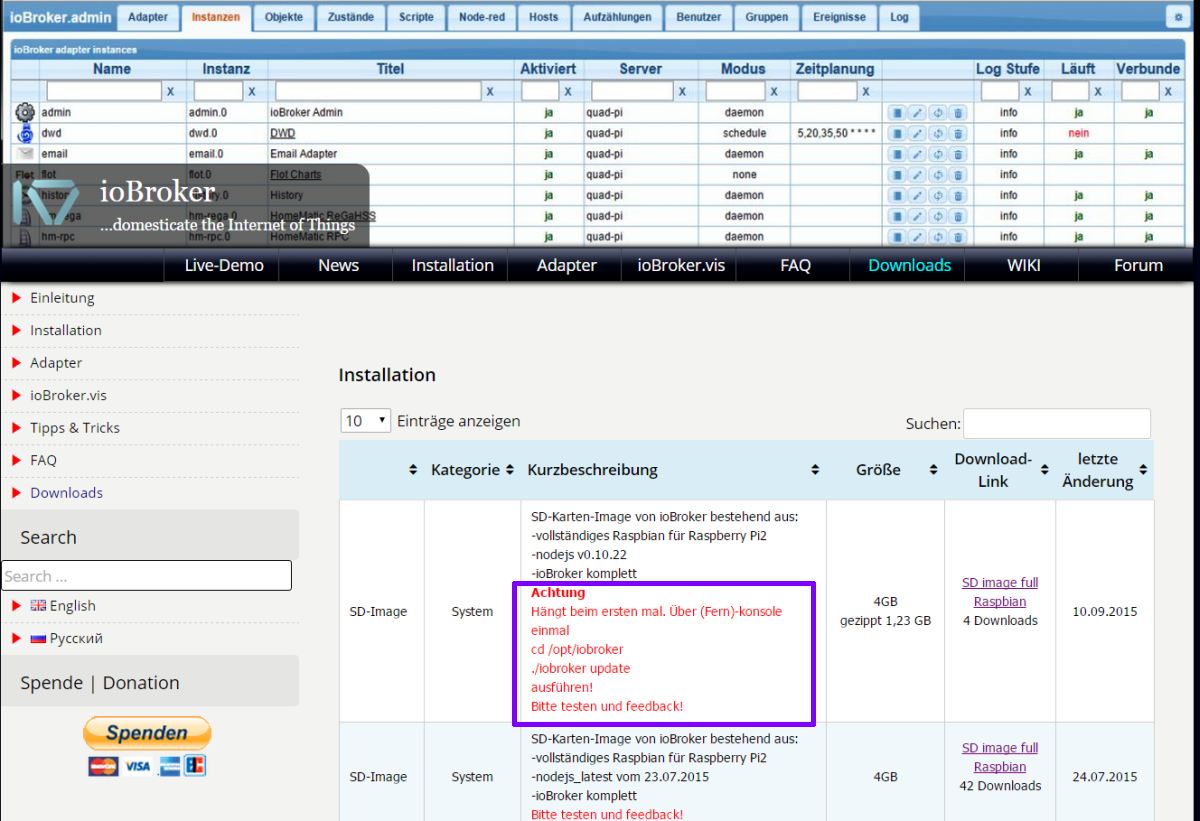Click the pencil icon in the email.0 row
The height and width of the screenshot is (821, 1200).
click(x=917, y=154)
